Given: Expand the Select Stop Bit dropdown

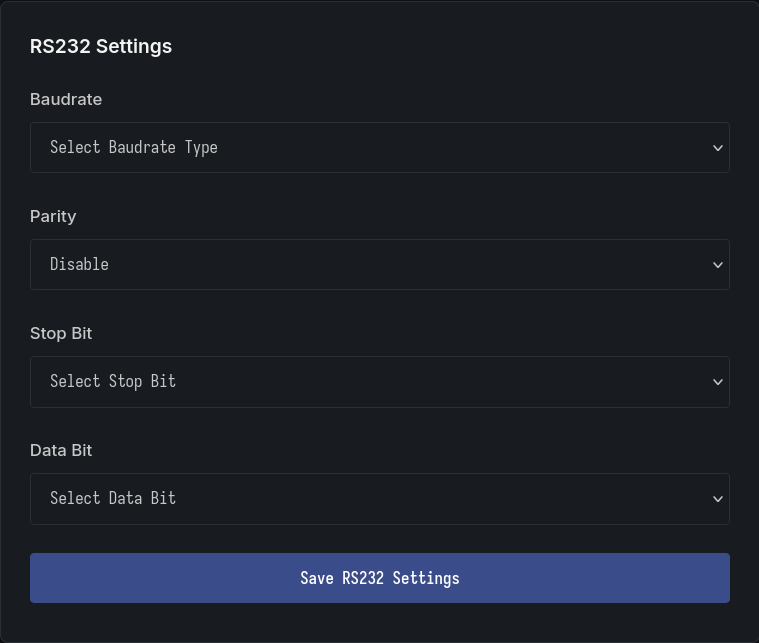Looking at the screenshot, I should click(x=379, y=382).
